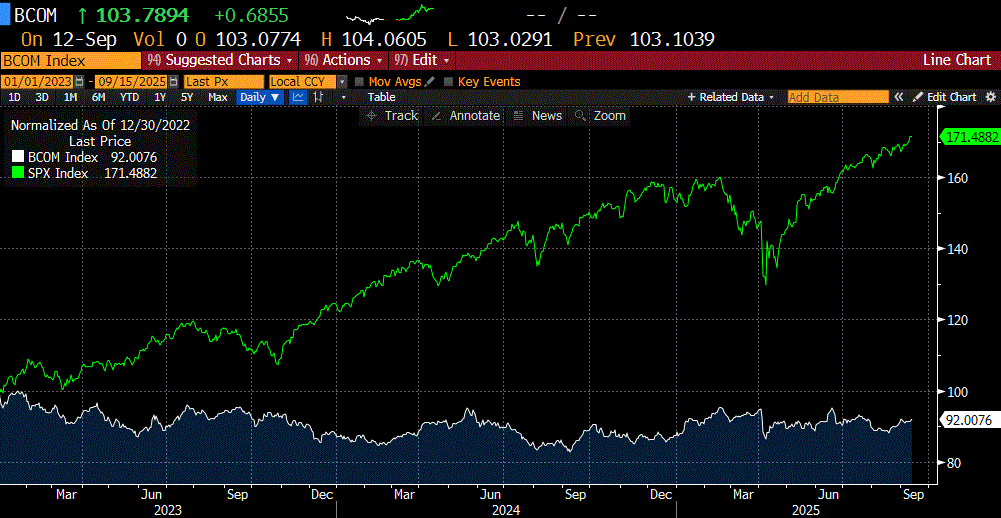
Task: Click Normalized As Of 12/30/2022 legend text
Action: click(100, 125)
